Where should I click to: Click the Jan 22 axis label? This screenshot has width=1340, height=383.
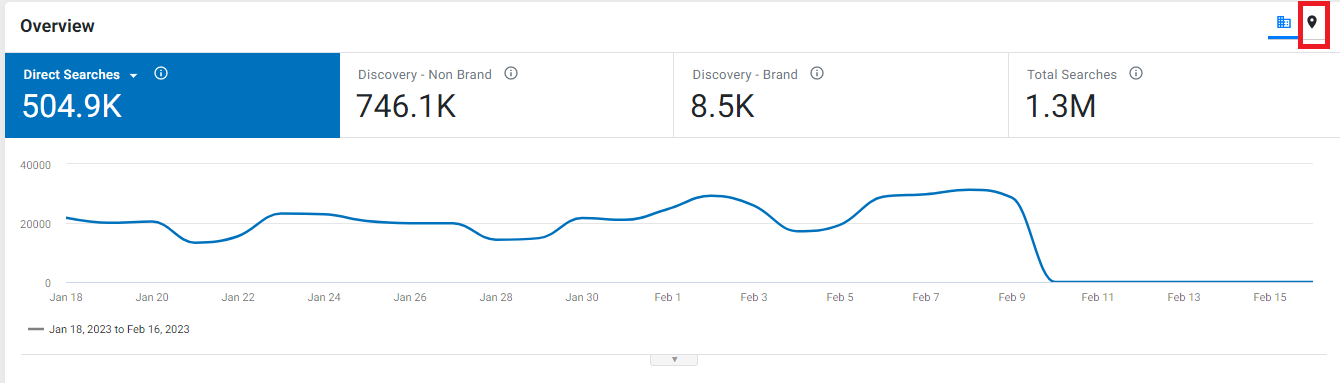(x=238, y=297)
